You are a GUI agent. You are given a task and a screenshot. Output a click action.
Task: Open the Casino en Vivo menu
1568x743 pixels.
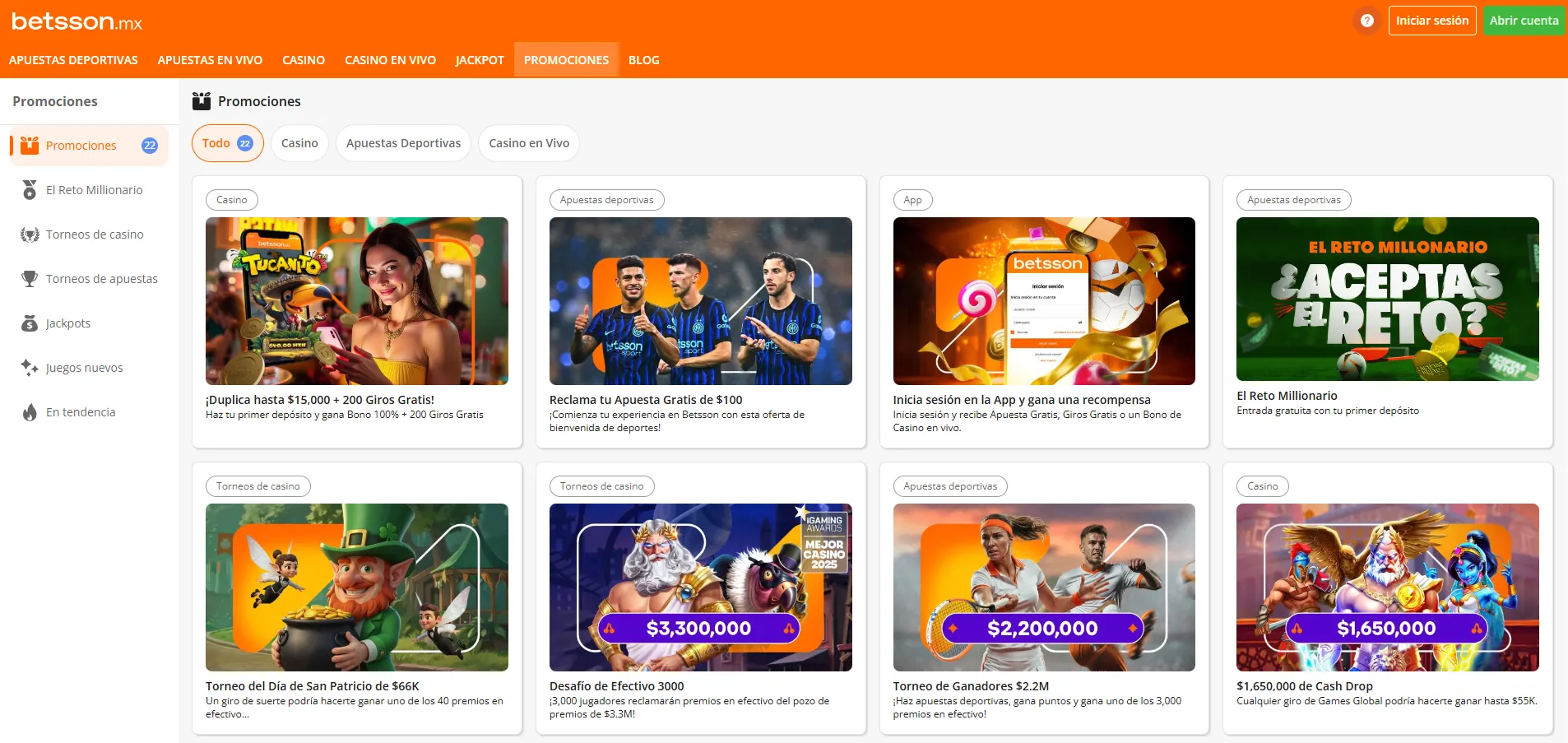click(390, 60)
